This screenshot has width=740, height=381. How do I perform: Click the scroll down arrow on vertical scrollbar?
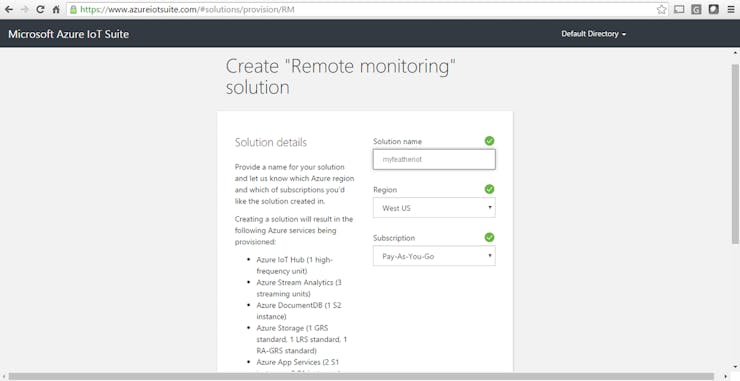tap(735, 366)
